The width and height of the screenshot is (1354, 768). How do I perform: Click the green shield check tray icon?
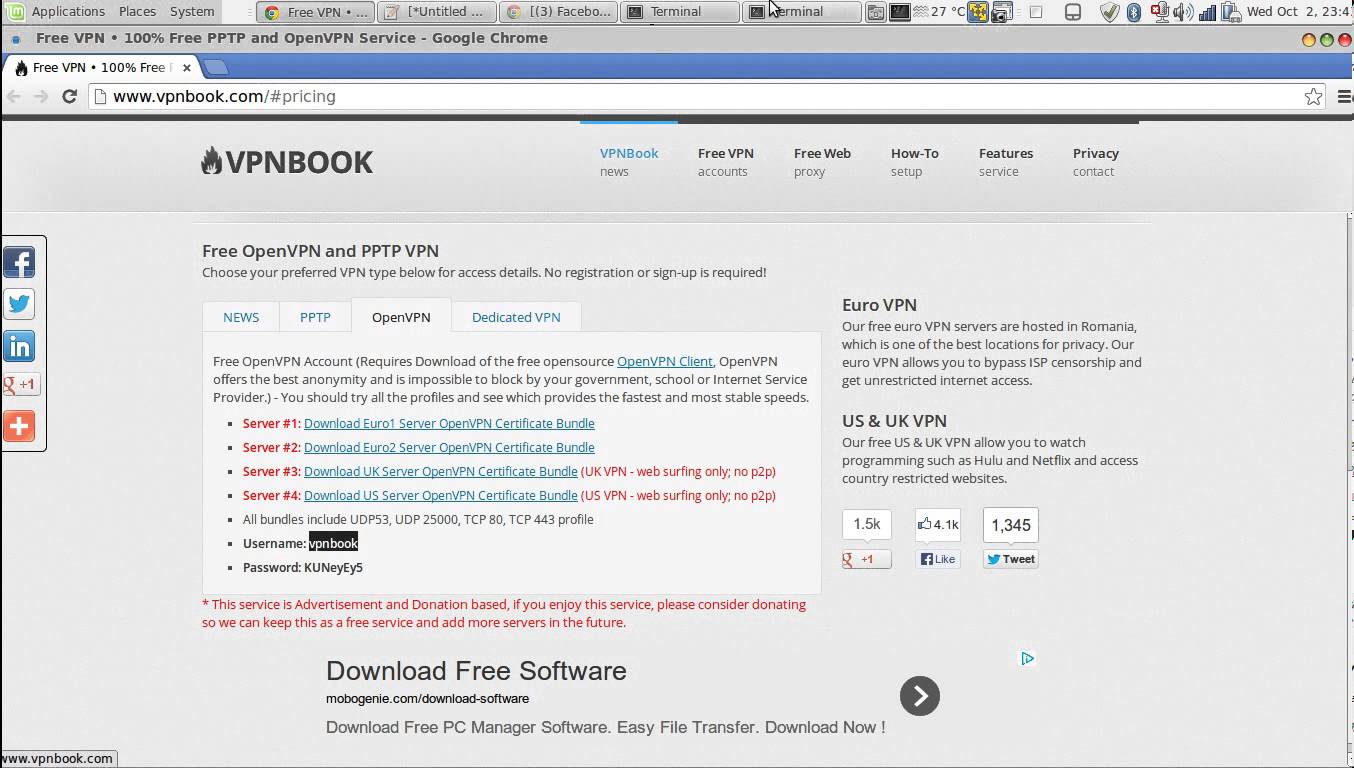(x=1109, y=12)
